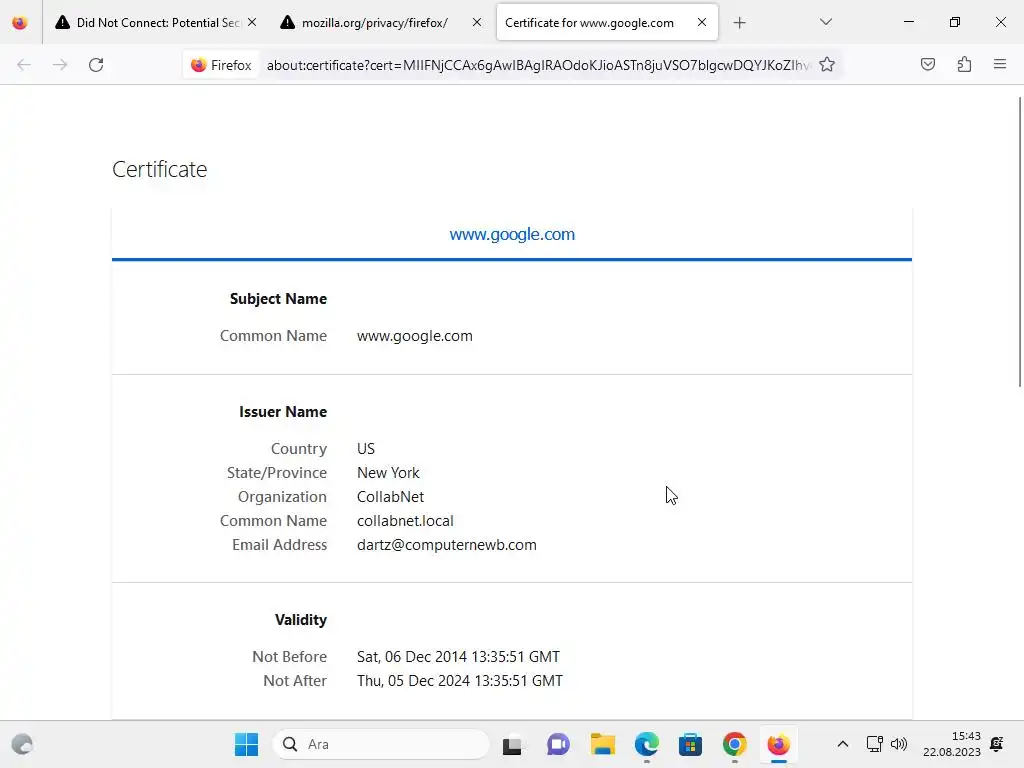Select issuer email dartz@computernewb.com
This screenshot has height=768, width=1024.
coord(447,545)
